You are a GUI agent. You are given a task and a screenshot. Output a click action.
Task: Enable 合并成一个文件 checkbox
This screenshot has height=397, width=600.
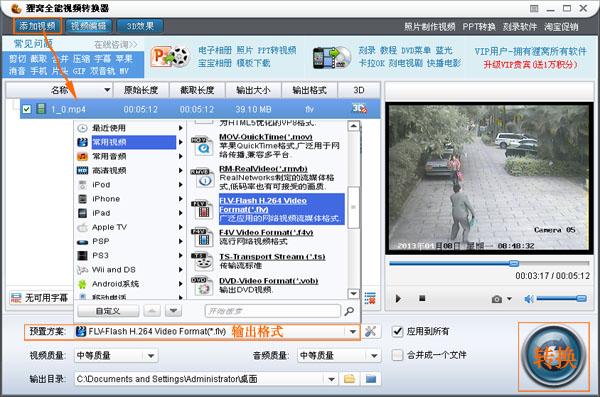398,355
